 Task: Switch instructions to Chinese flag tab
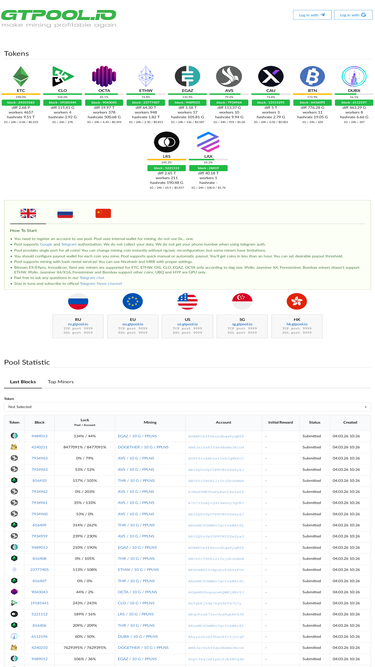103,214
